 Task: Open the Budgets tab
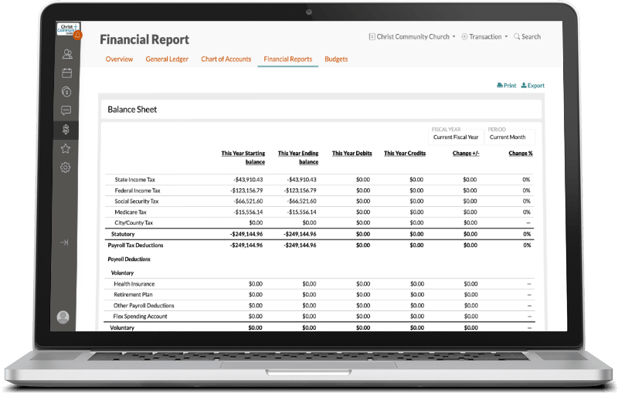coord(336,59)
